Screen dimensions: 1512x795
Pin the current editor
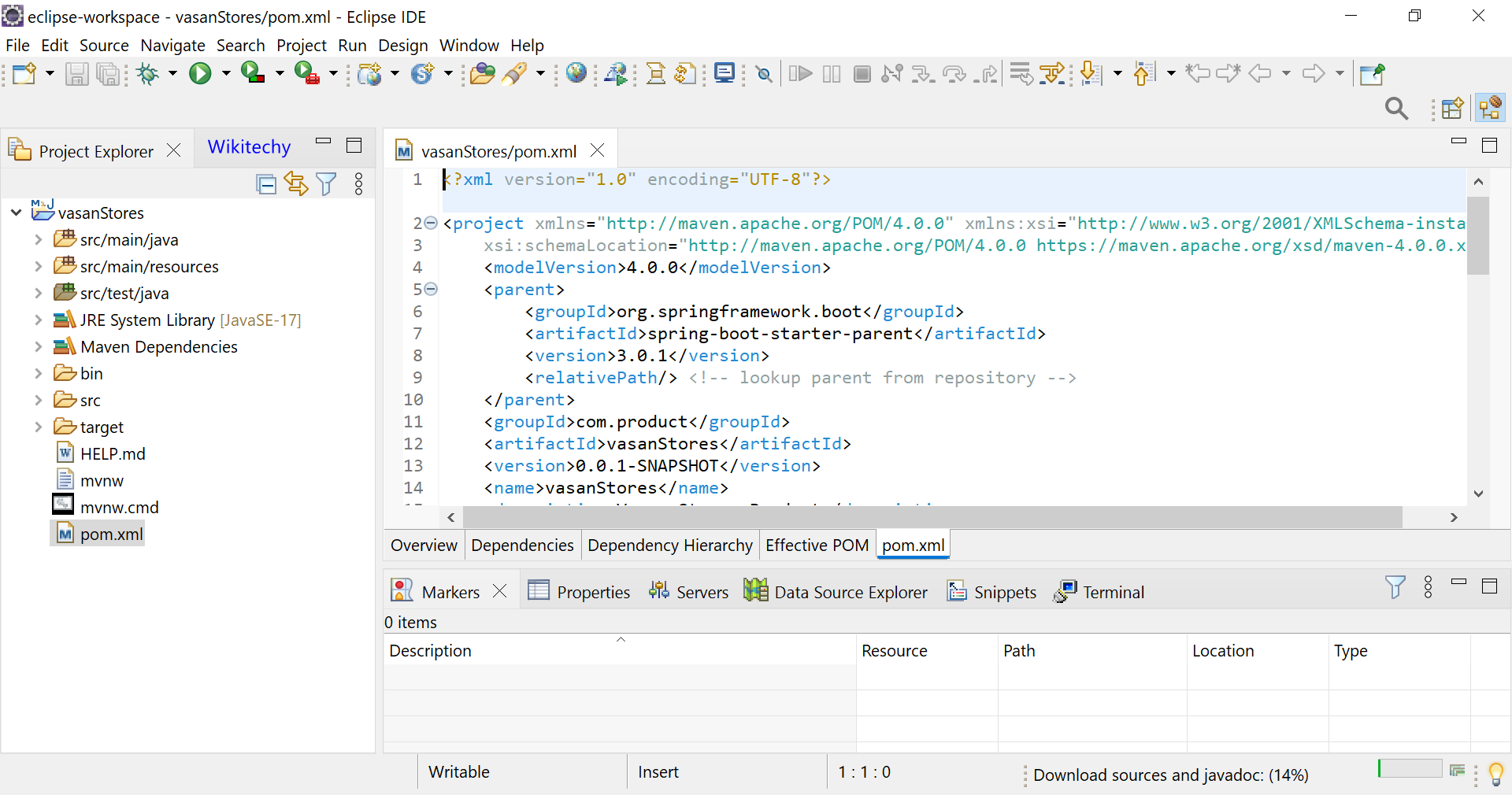[1371, 74]
